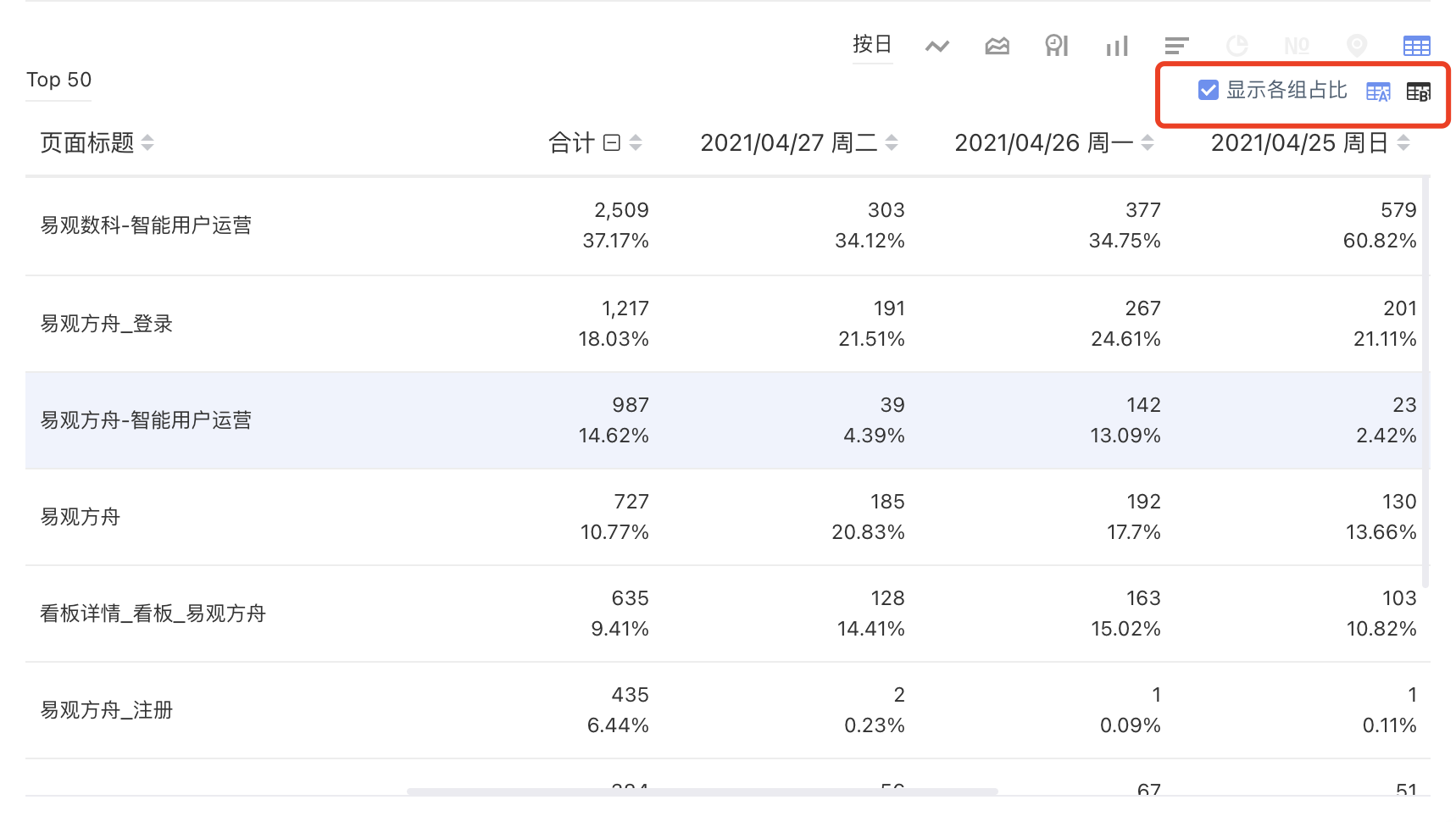Sort by the 2021/04/27 周二 column
This screenshot has width=1456, height=822.
click(892, 142)
